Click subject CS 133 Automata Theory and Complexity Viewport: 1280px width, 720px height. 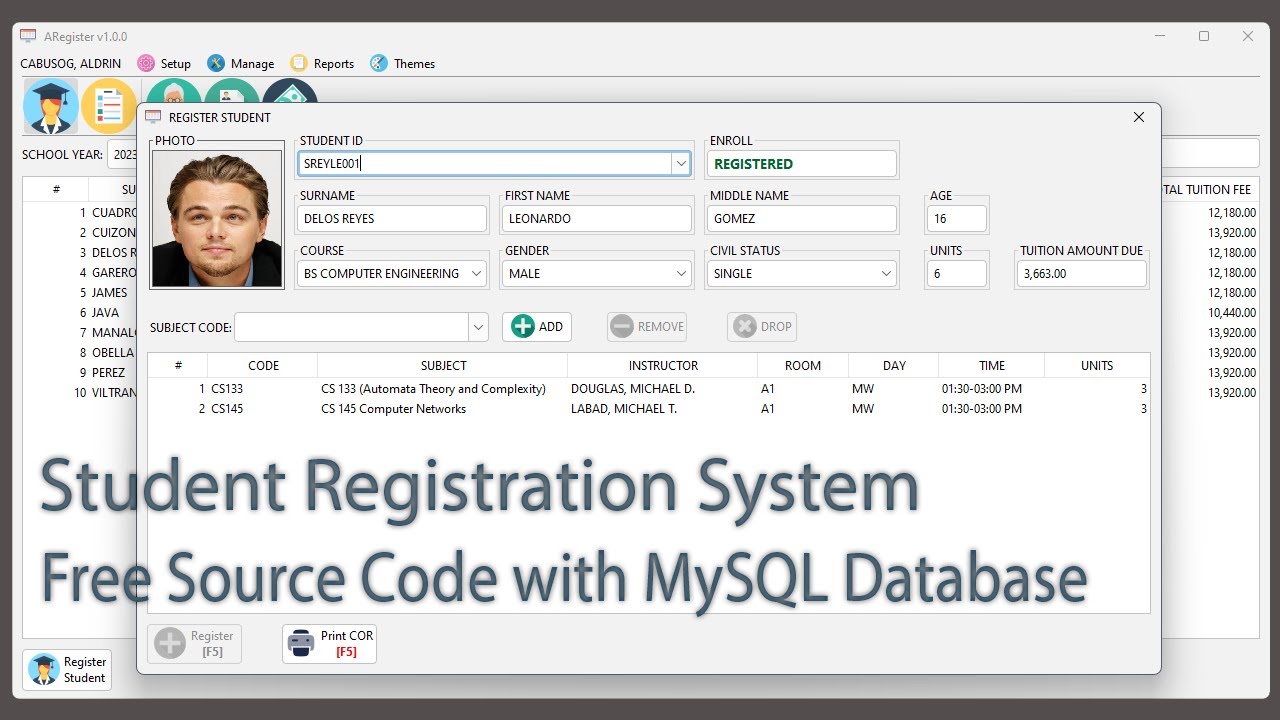click(433, 388)
